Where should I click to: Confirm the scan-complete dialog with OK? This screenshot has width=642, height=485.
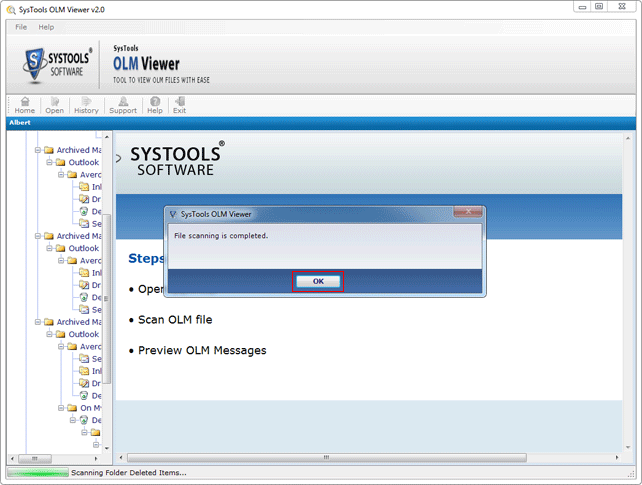pos(318,281)
